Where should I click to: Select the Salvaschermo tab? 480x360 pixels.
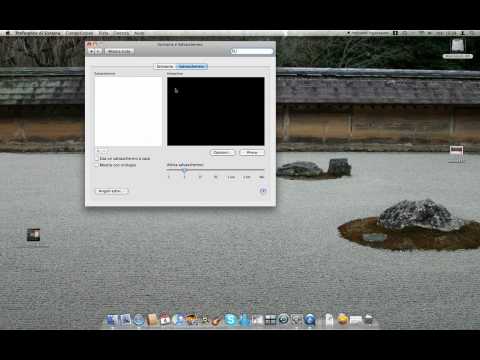click(192, 67)
